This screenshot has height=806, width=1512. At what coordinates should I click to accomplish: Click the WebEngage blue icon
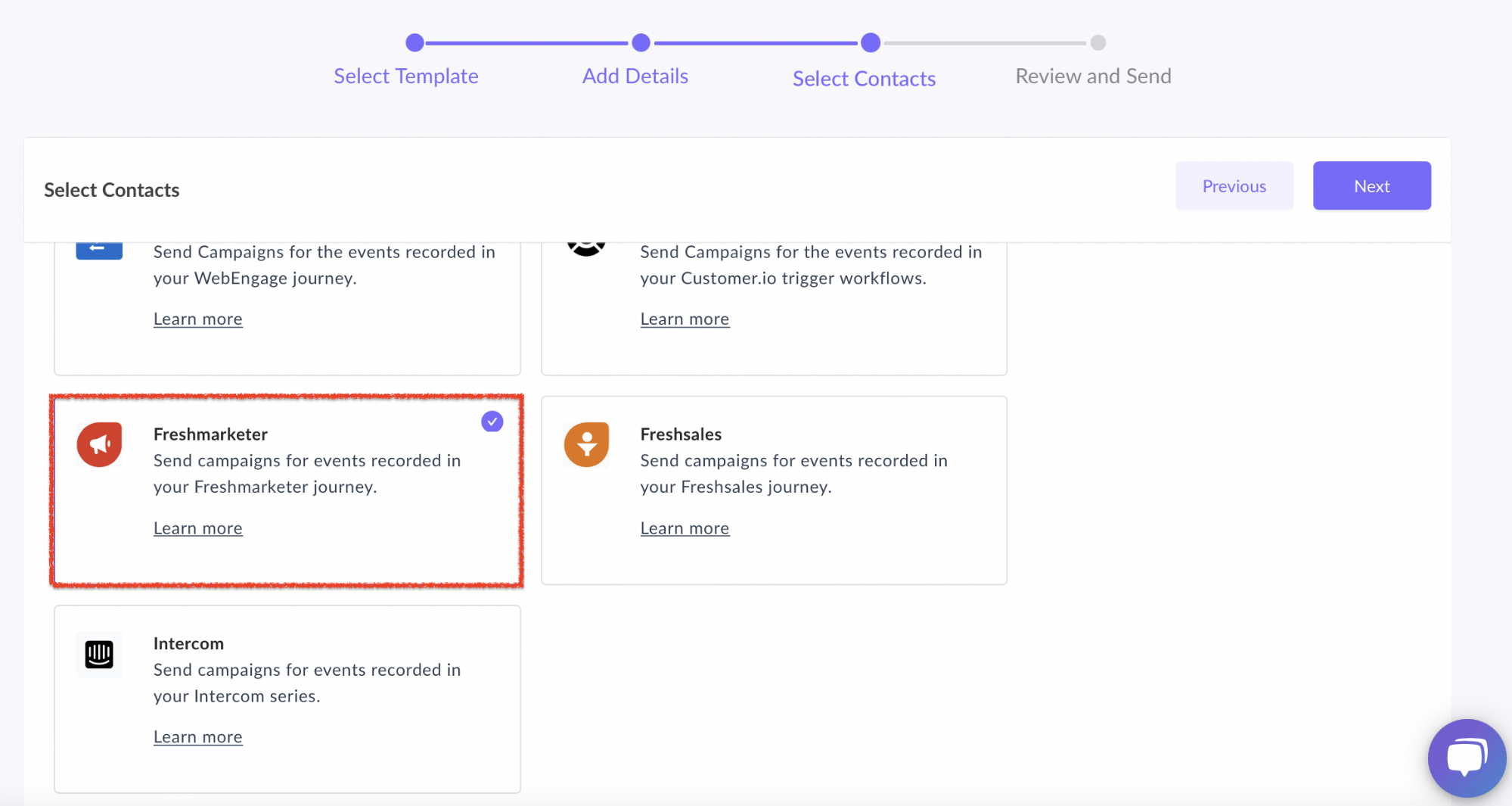pos(99,251)
